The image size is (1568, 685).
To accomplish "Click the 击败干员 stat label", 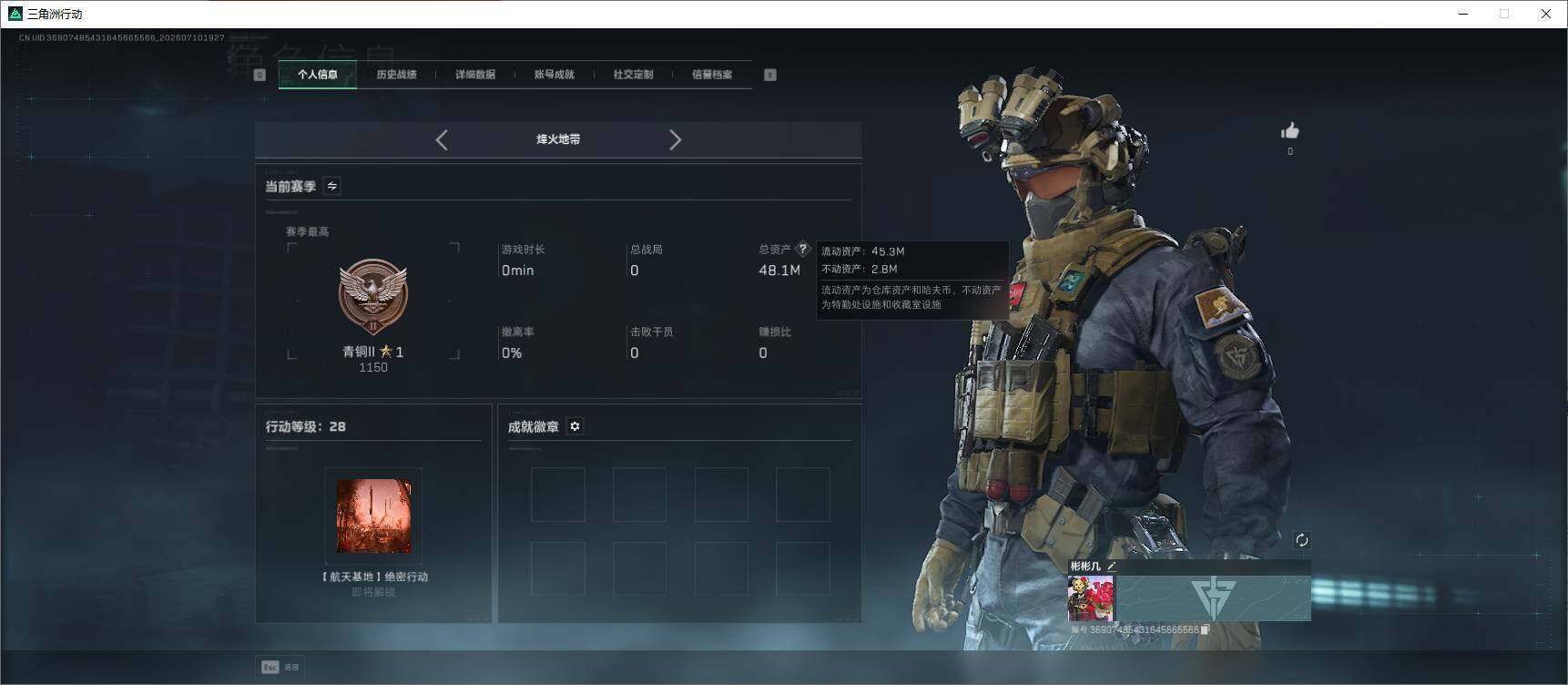I will 652,332.
